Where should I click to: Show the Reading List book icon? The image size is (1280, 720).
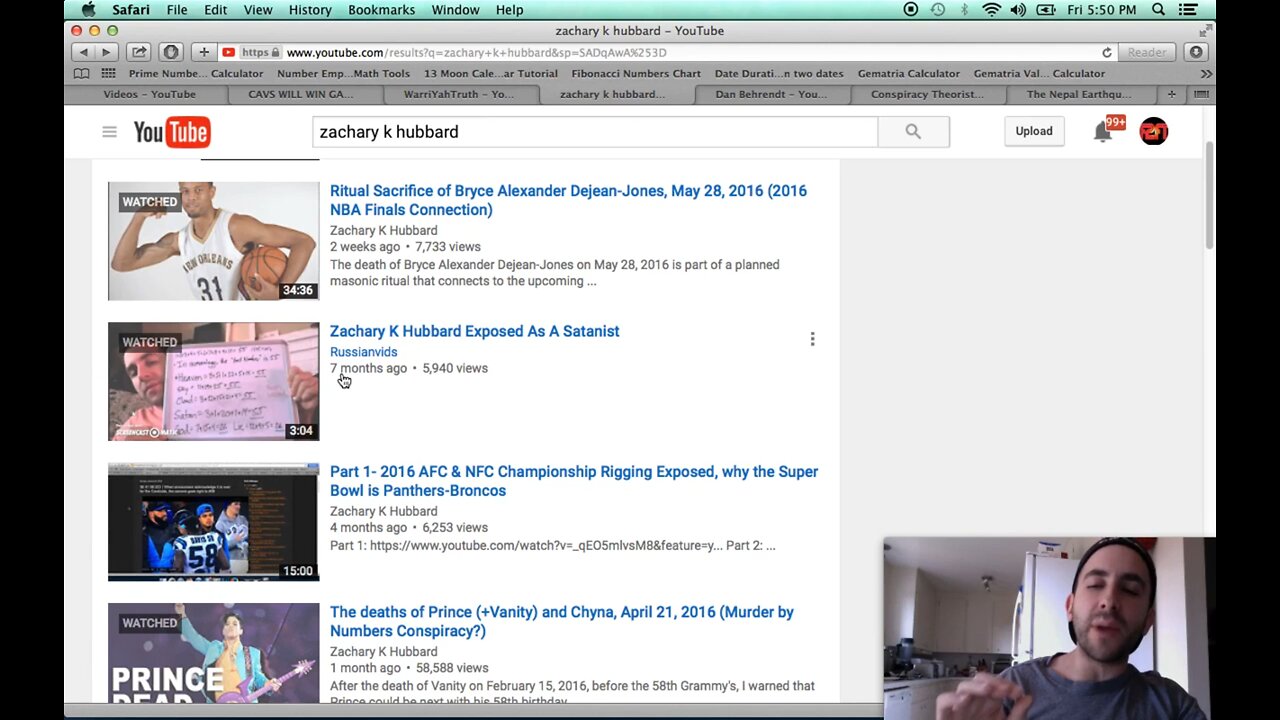(x=81, y=73)
